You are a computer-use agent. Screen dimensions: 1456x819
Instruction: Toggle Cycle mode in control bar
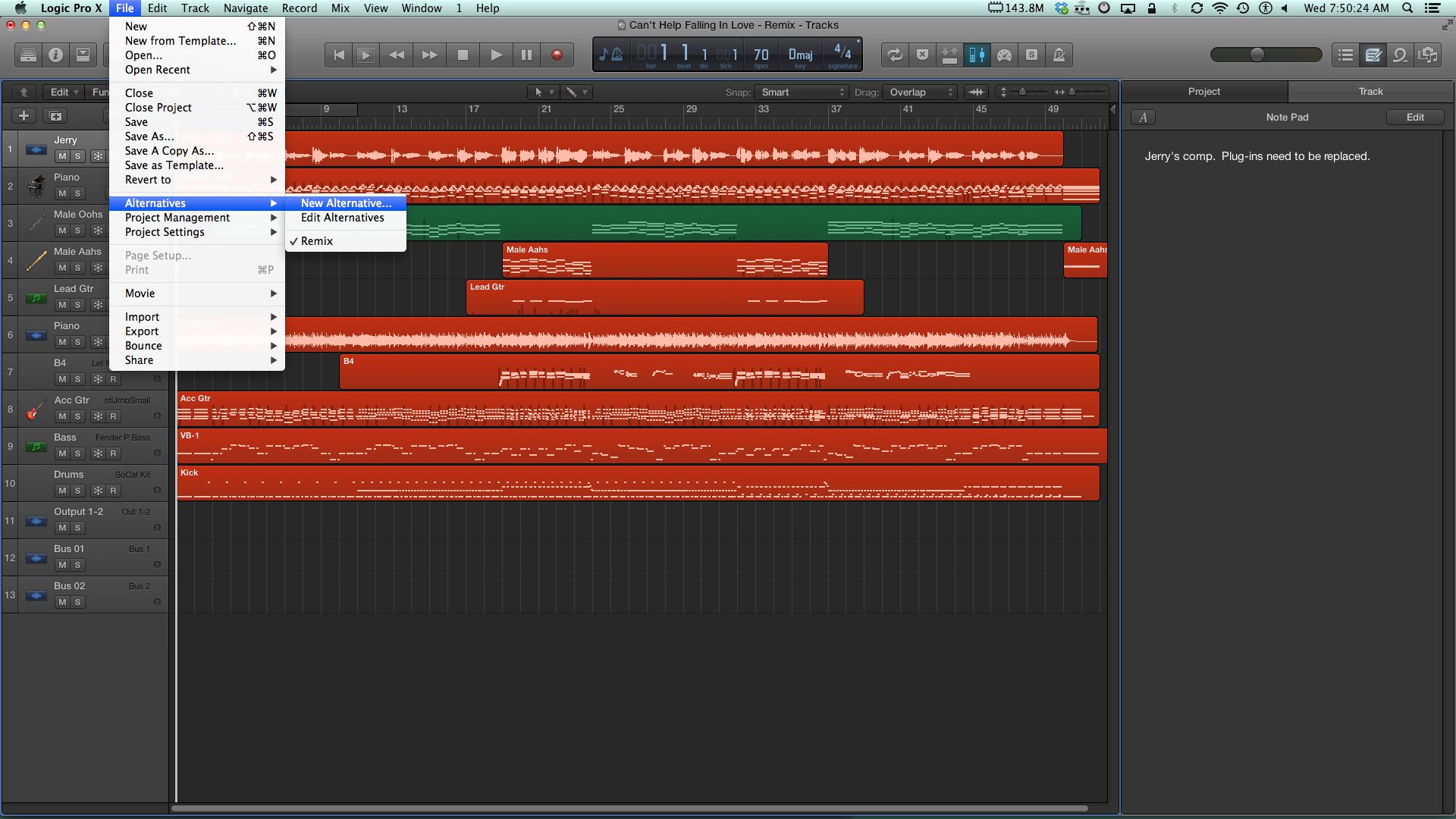click(895, 55)
